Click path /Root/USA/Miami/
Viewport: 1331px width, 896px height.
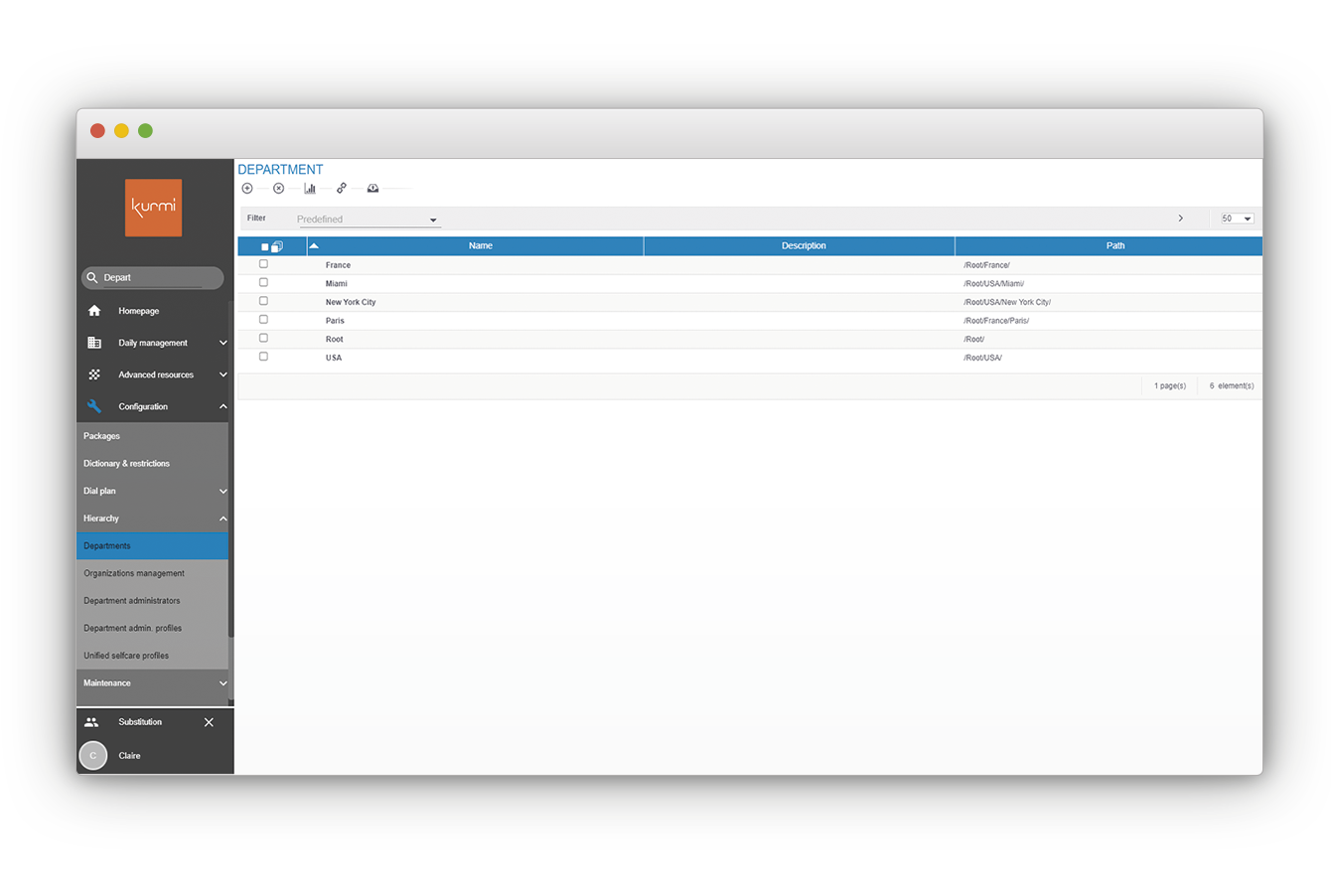click(993, 284)
